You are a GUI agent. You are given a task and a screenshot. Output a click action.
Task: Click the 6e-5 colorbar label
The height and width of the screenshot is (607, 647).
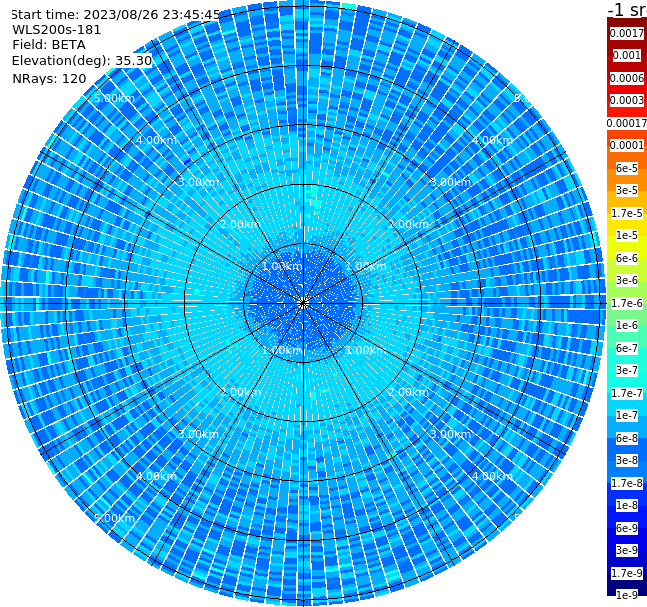pyautogui.click(x=627, y=168)
